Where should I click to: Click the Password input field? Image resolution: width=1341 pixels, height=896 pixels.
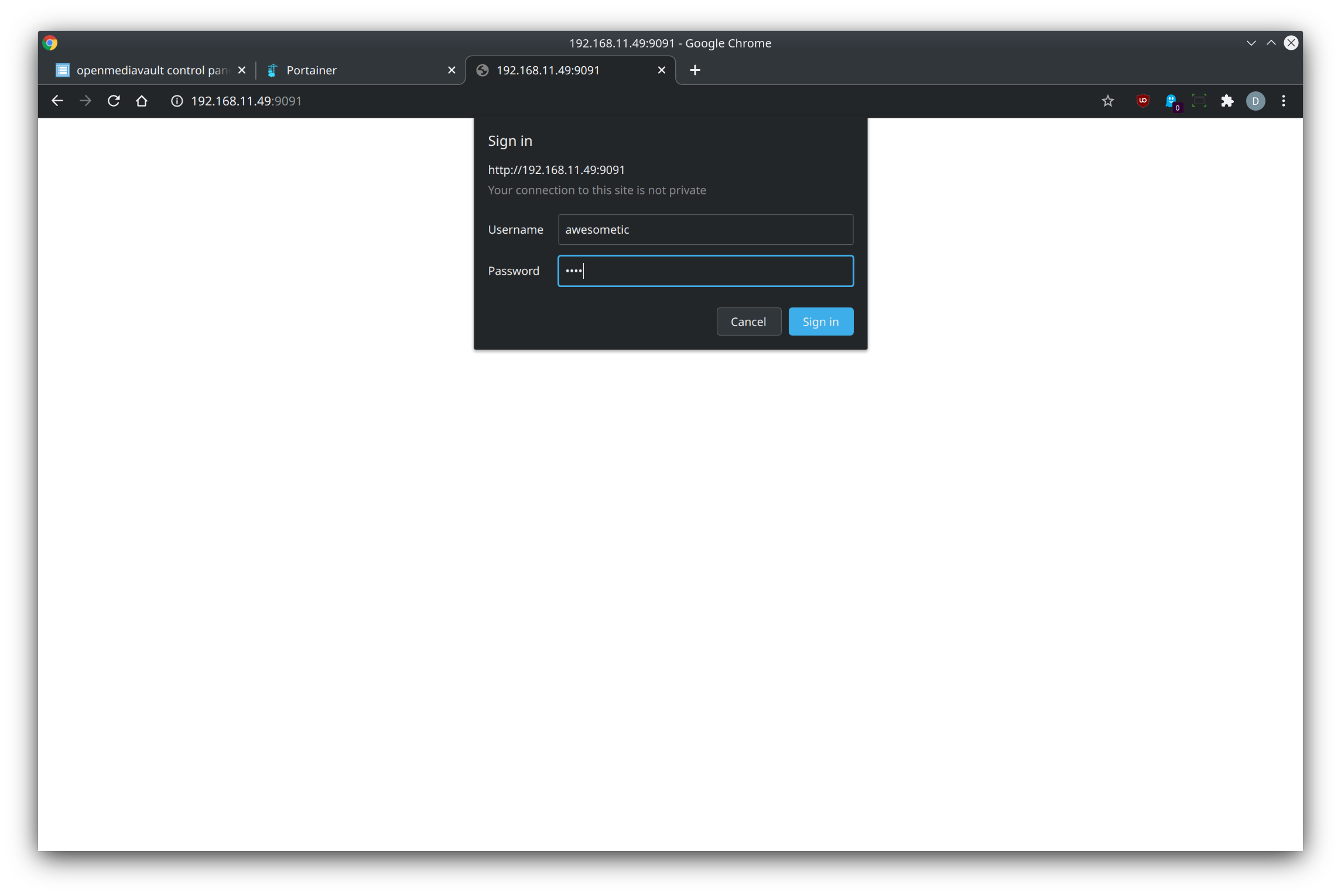point(705,271)
